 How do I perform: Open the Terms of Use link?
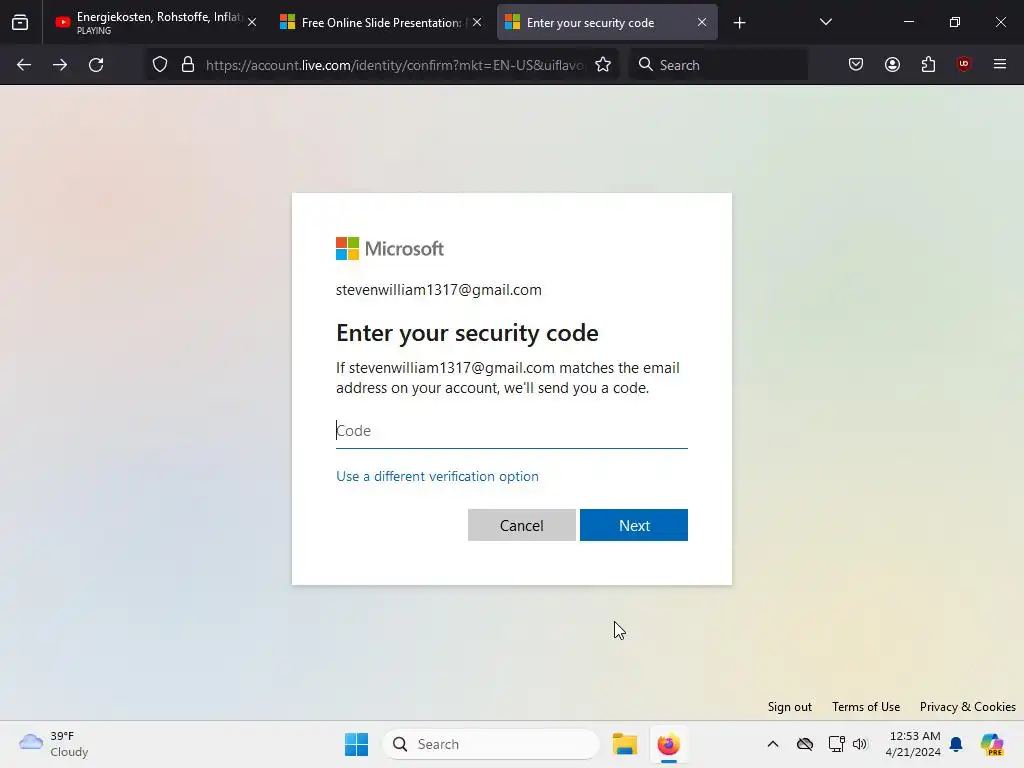(865, 707)
